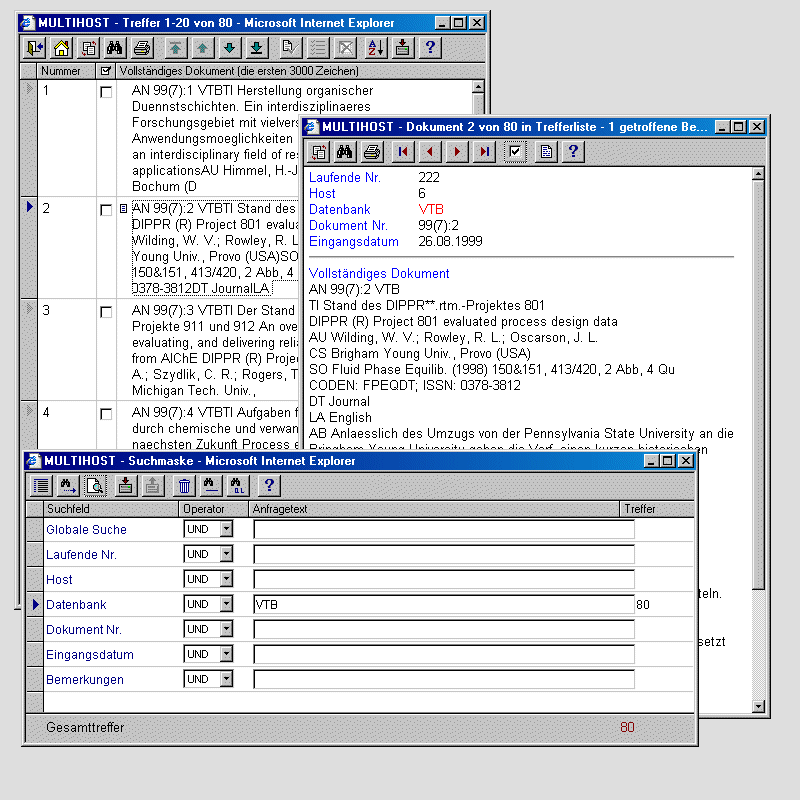Jump to the first document with the navigation arrow
Screen dimensions: 800x800
pos(403,152)
